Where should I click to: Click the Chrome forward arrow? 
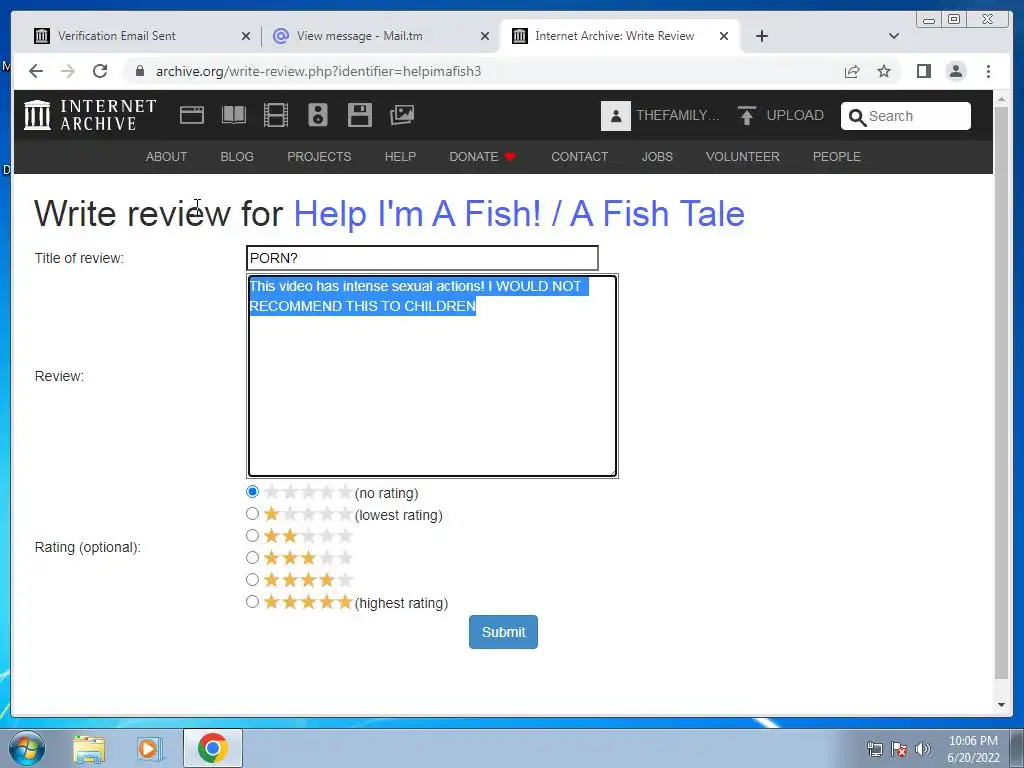pyautogui.click(x=68, y=71)
